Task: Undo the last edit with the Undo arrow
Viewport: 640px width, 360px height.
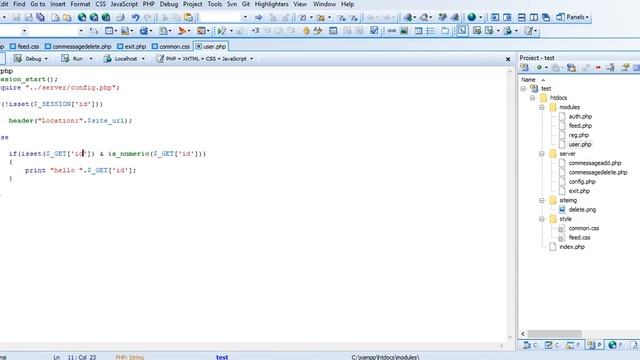Action: click(135, 18)
